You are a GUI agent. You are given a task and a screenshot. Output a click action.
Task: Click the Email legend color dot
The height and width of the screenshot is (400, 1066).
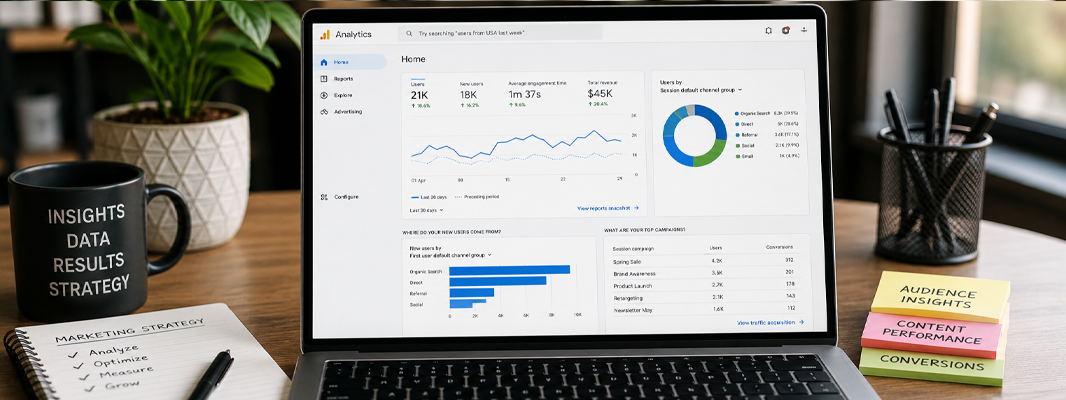pyautogui.click(x=736, y=156)
